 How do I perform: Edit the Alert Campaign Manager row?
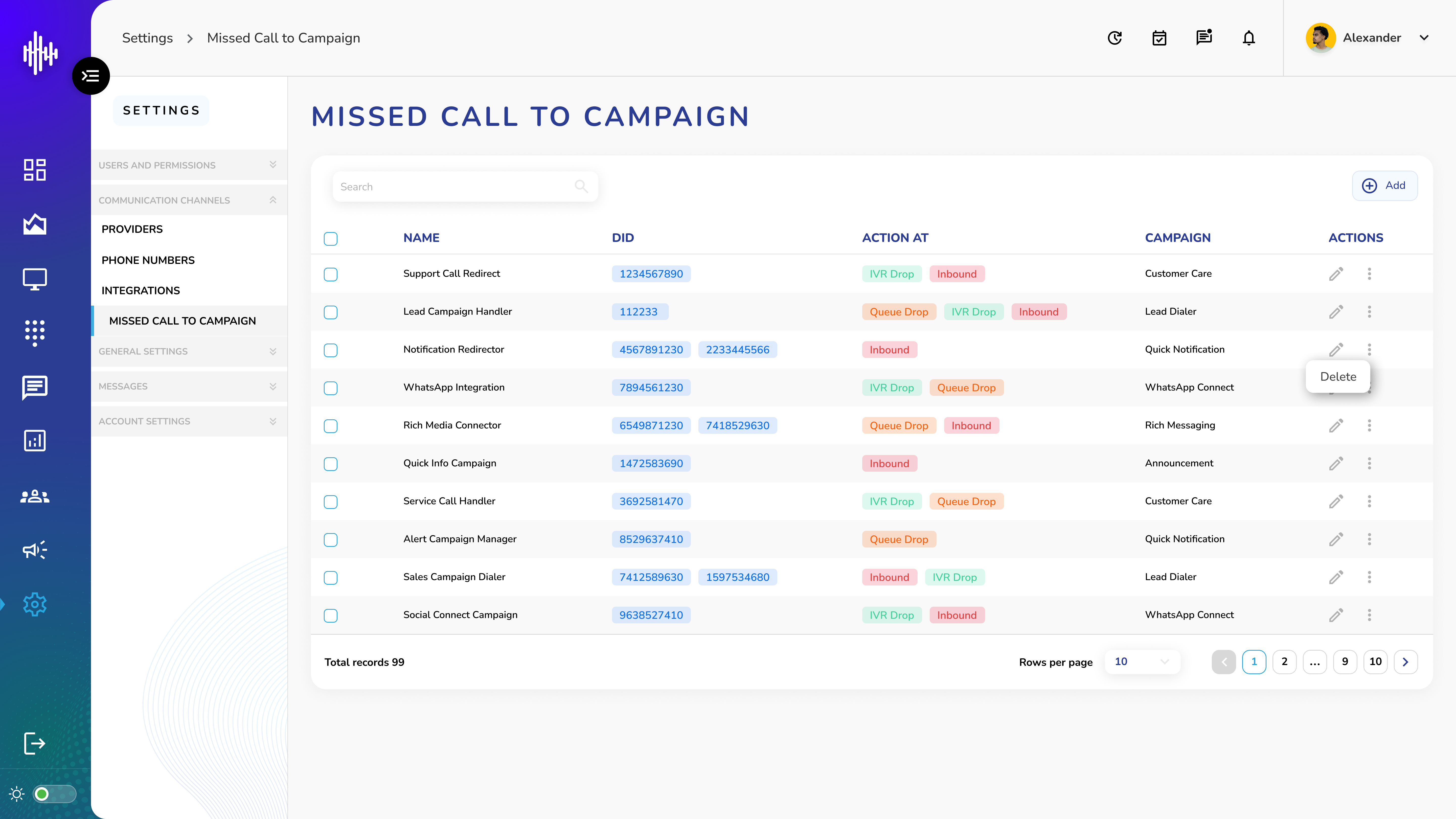[1336, 539]
